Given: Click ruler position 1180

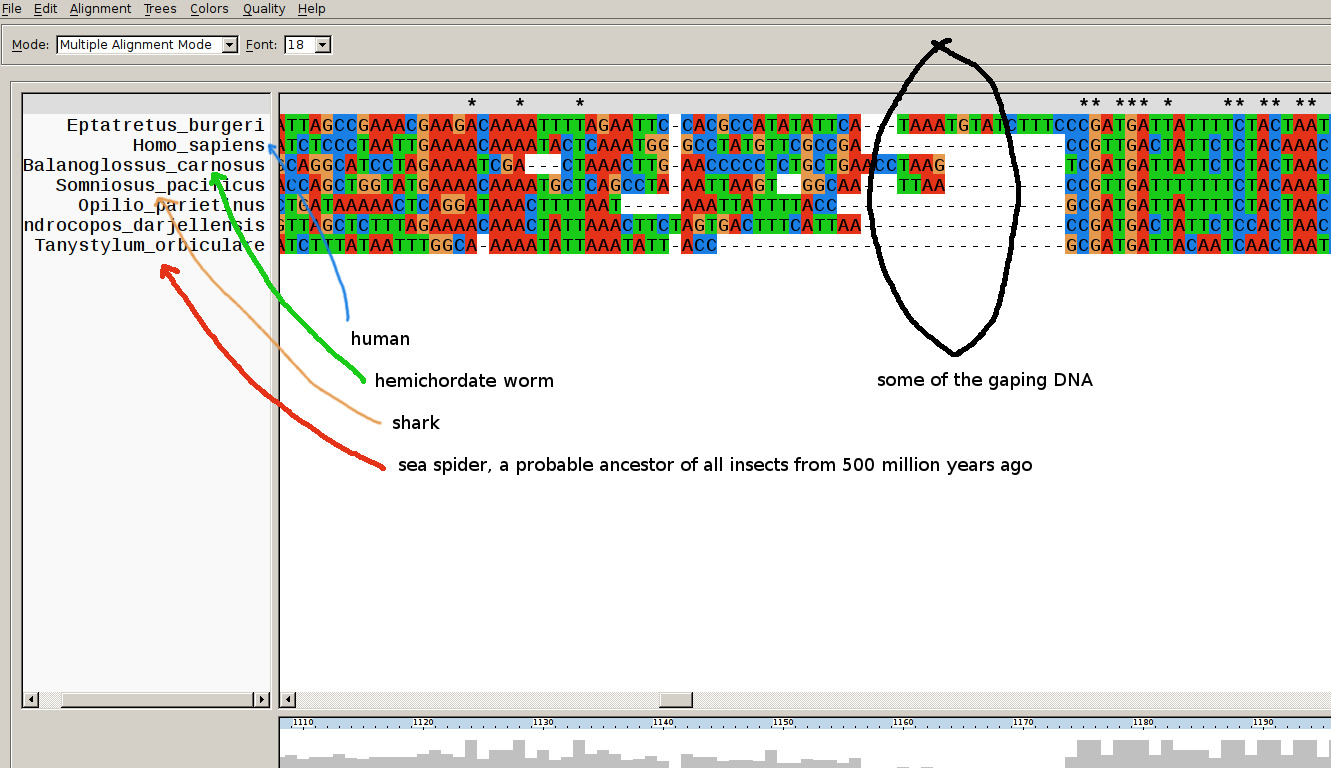Looking at the screenshot, I should point(1143,722).
